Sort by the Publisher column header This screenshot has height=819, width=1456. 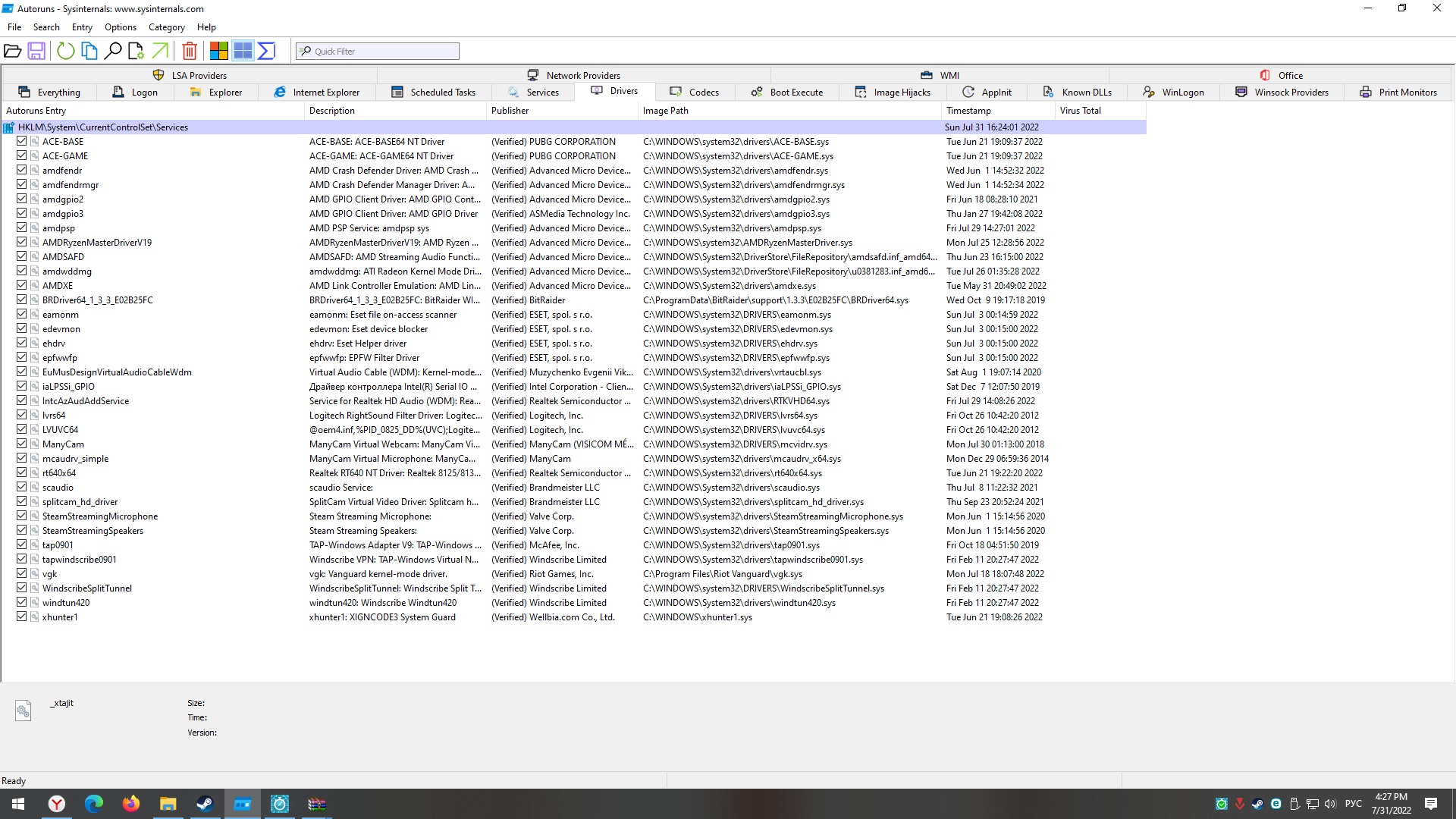(x=510, y=111)
